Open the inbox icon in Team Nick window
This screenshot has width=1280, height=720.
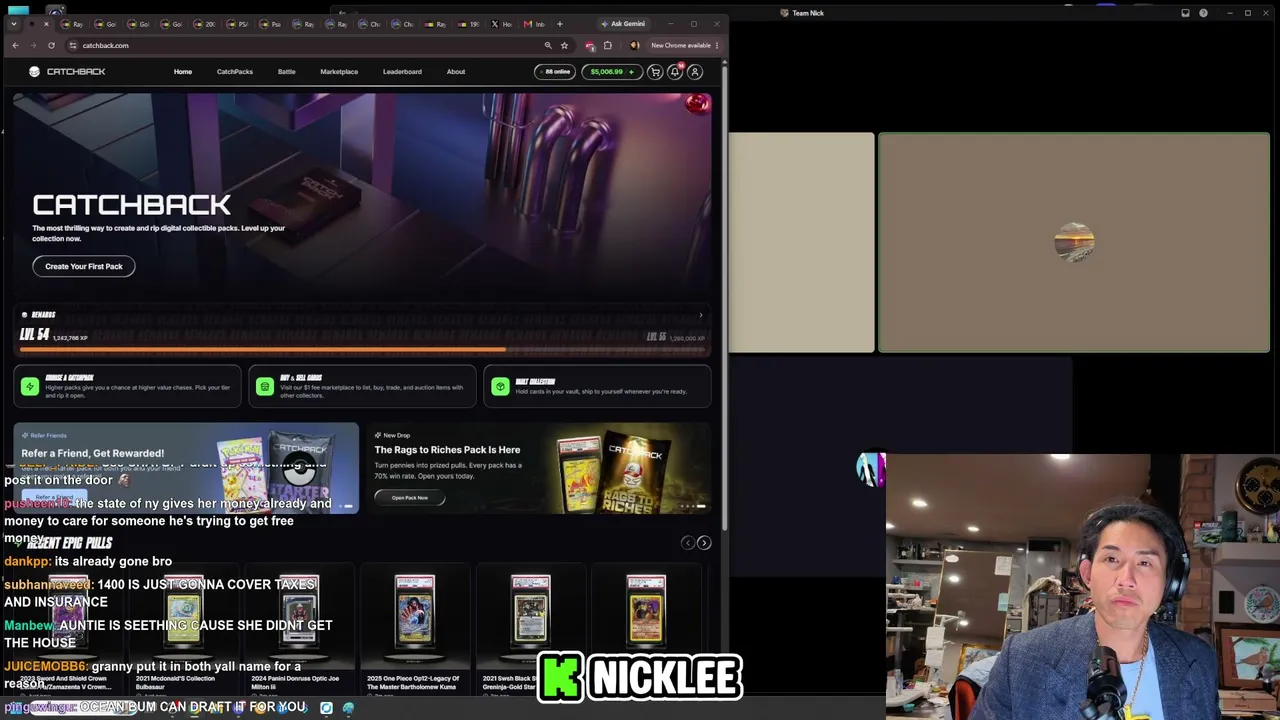point(1185,13)
